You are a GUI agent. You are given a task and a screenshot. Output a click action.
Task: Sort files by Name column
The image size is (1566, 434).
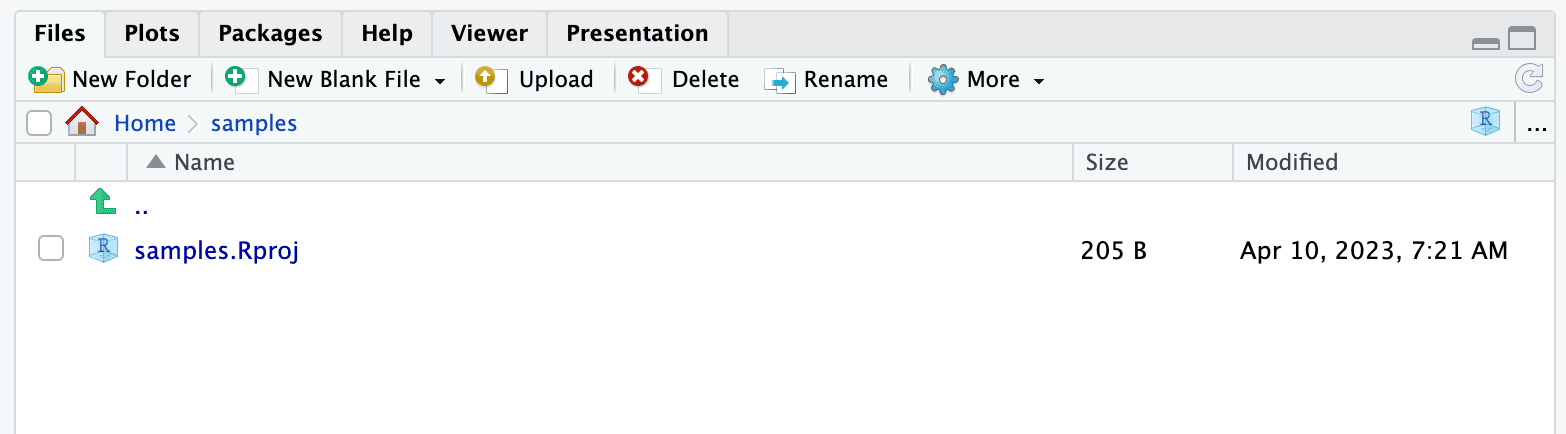point(204,162)
